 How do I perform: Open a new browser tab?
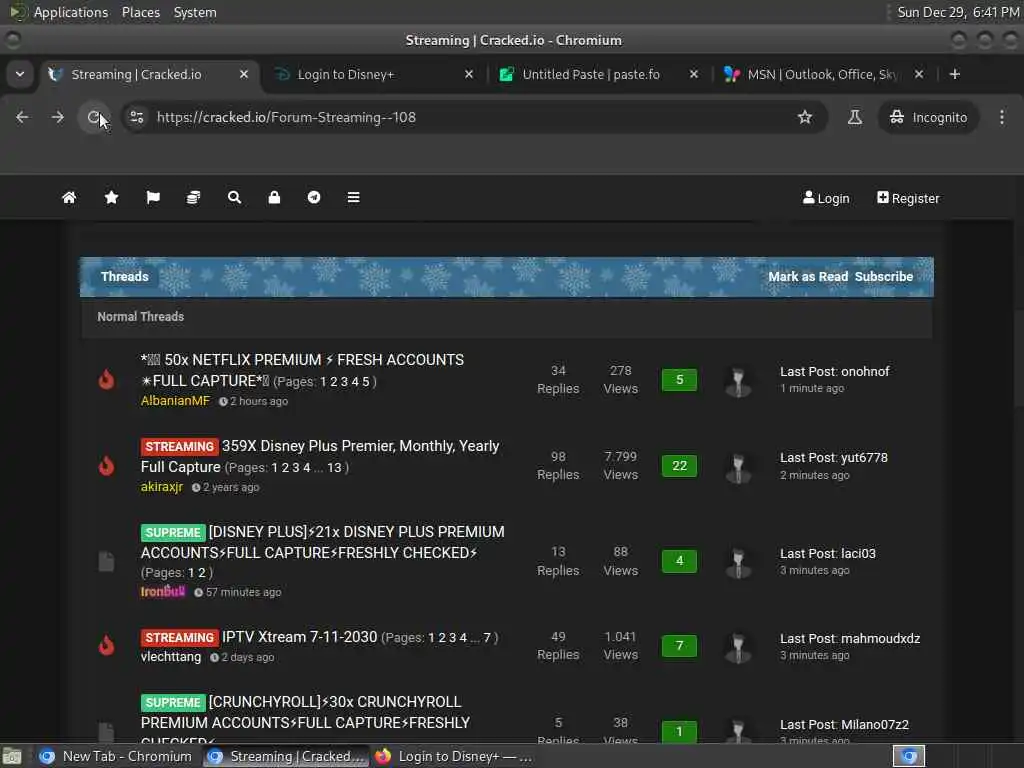(955, 74)
